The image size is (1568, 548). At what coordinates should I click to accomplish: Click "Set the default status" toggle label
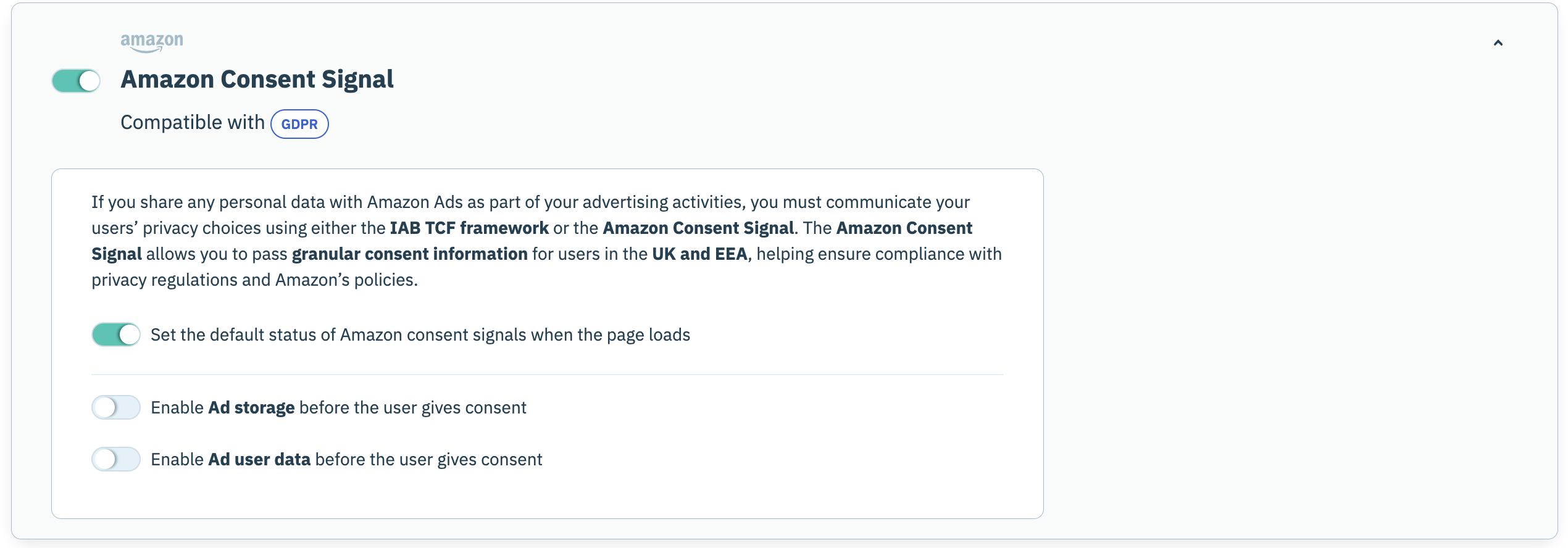[x=420, y=335]
